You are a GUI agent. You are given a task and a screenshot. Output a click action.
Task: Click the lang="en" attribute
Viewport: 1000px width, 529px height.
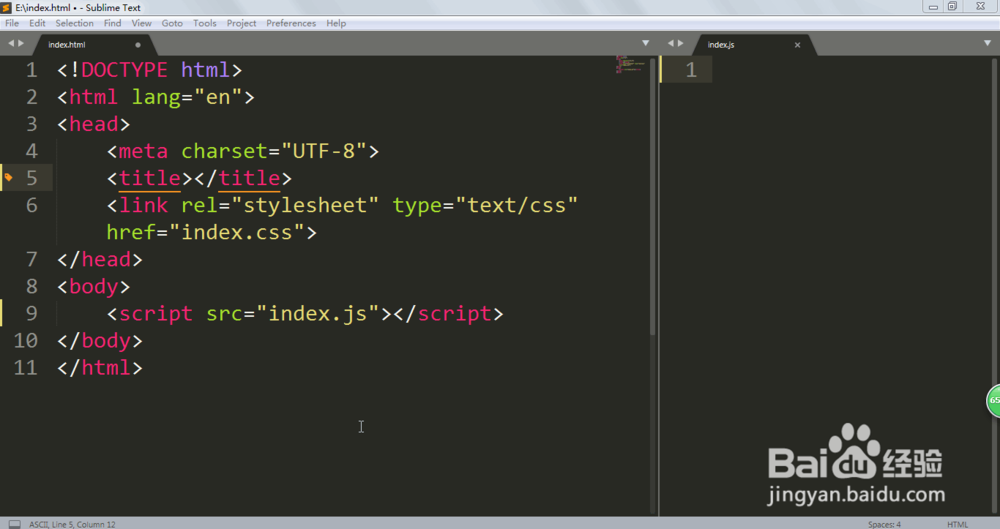coord(187,97)
